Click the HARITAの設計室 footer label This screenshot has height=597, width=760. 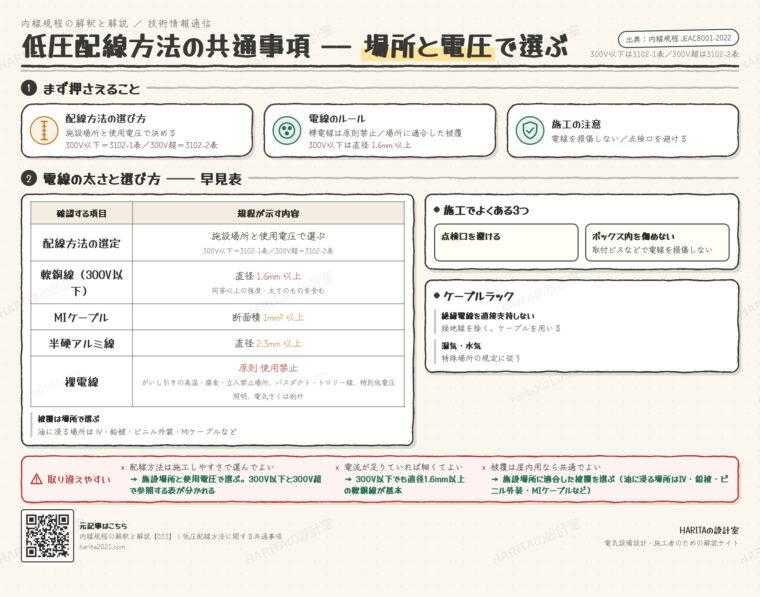(x=709, y=530)
